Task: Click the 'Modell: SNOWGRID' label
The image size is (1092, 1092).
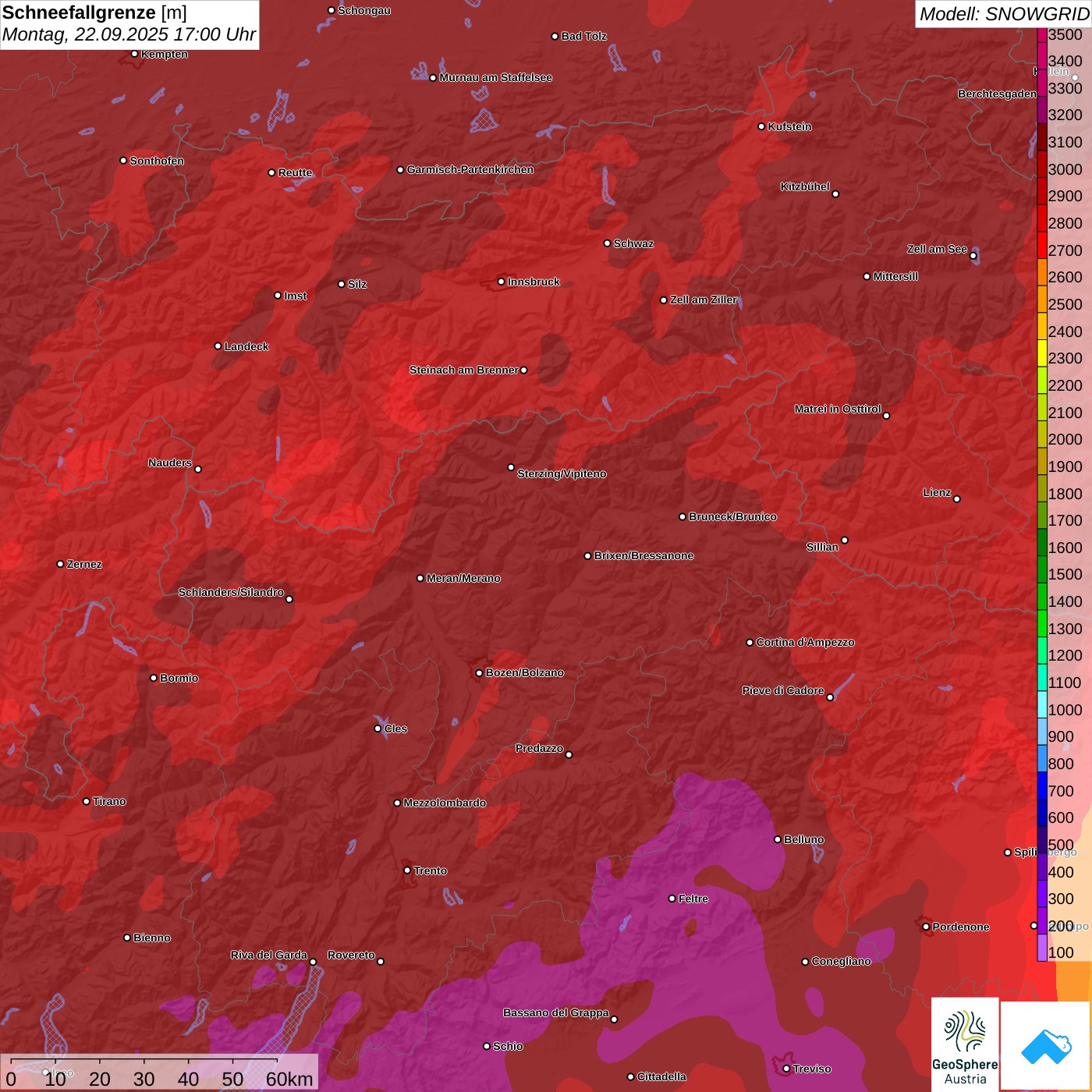Action: pyautogui.click(x=1004, y=14)
